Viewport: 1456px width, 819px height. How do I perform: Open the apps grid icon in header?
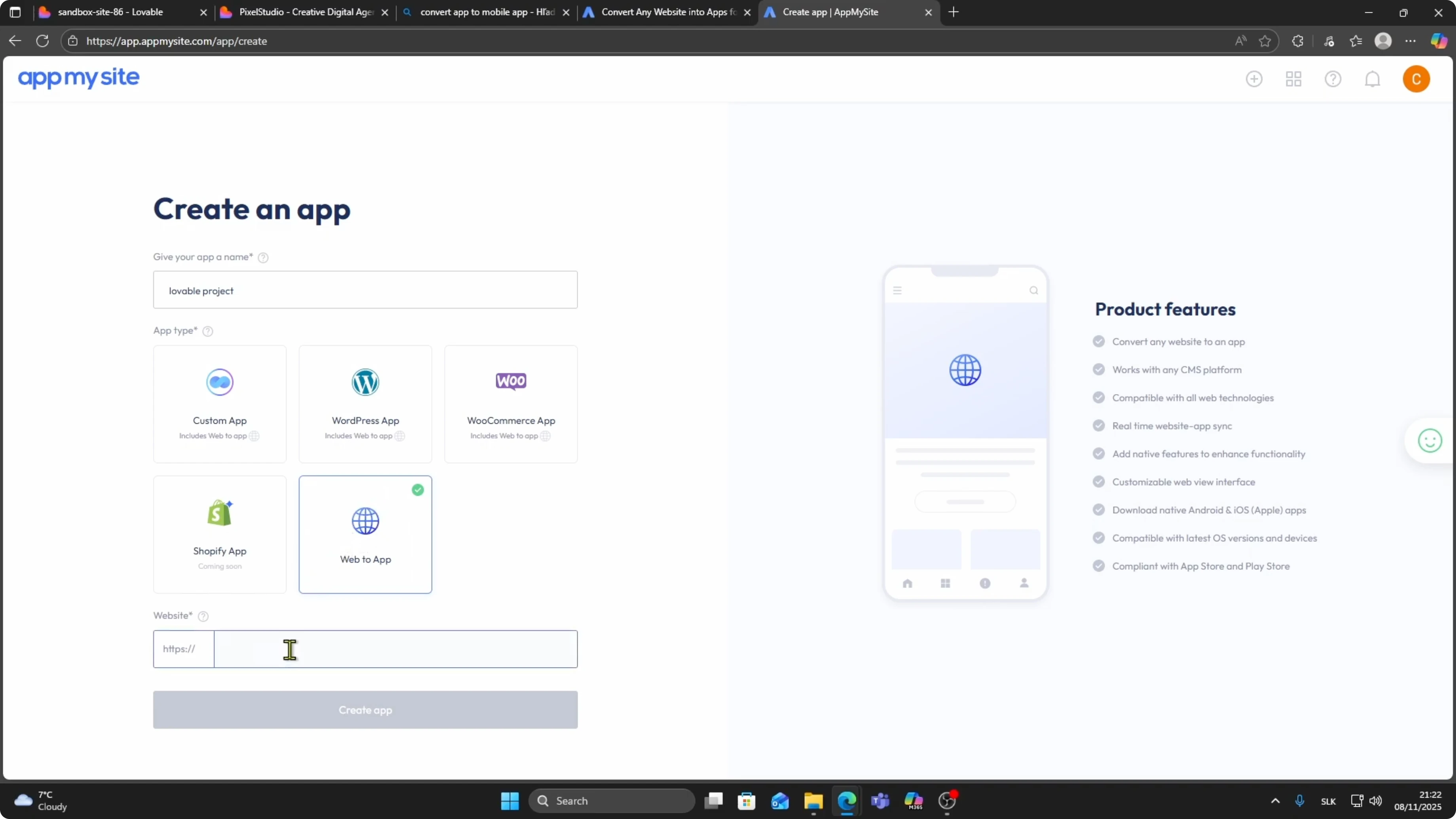click(1294, 79)
